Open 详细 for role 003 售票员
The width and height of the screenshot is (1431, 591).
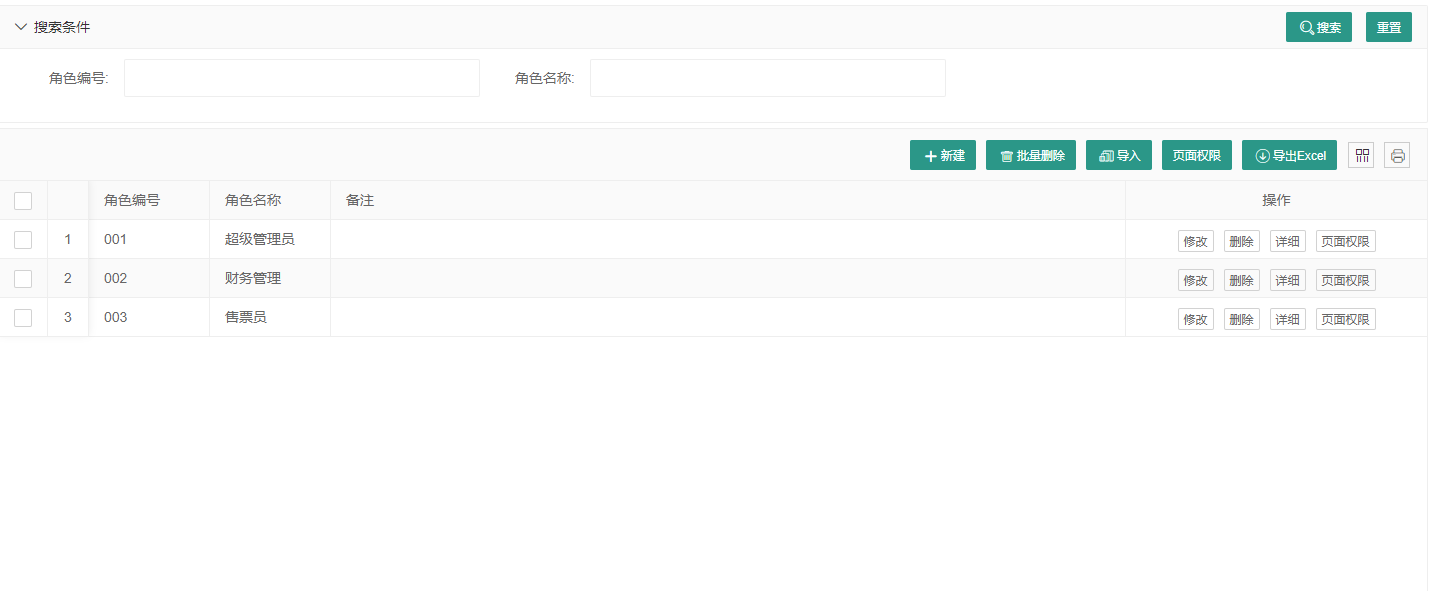1287,318
